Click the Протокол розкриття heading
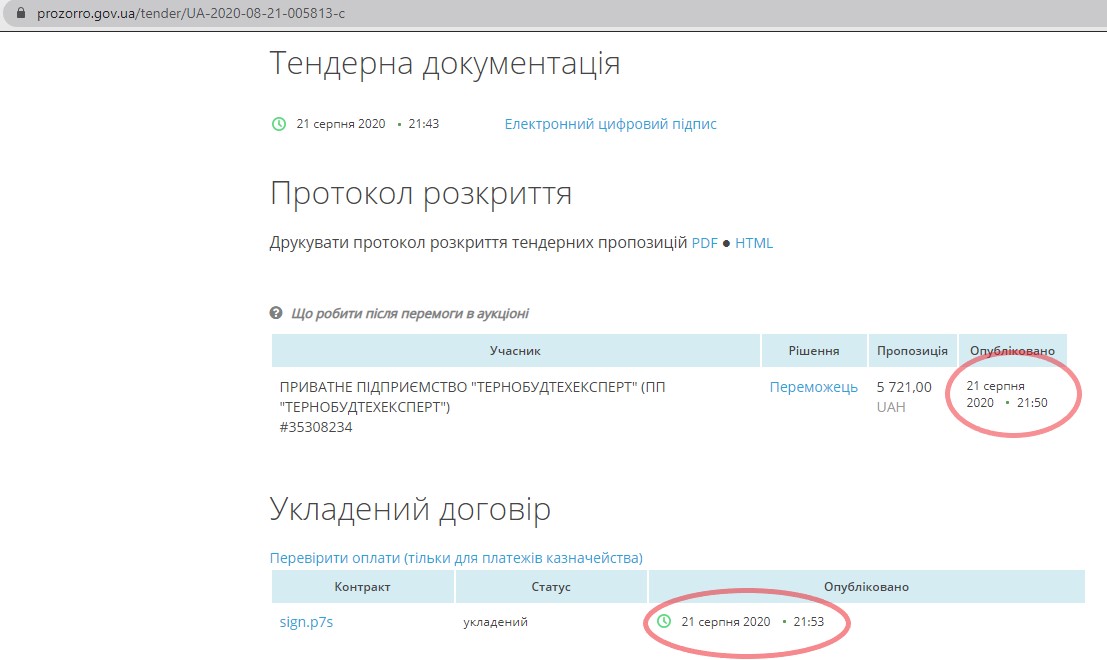The image size is (1107, 660). (x=421, y=193)
